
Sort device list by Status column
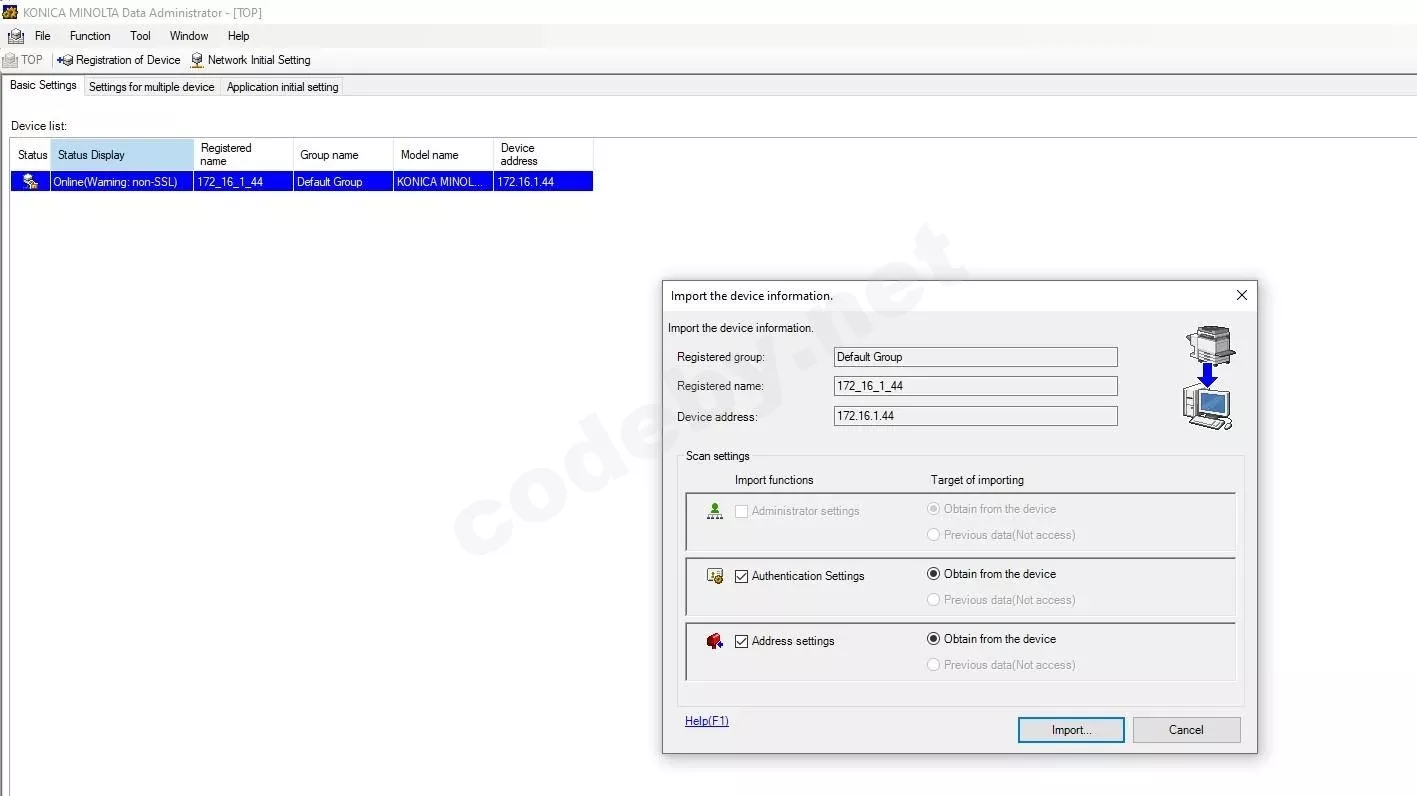coord(31,155)
